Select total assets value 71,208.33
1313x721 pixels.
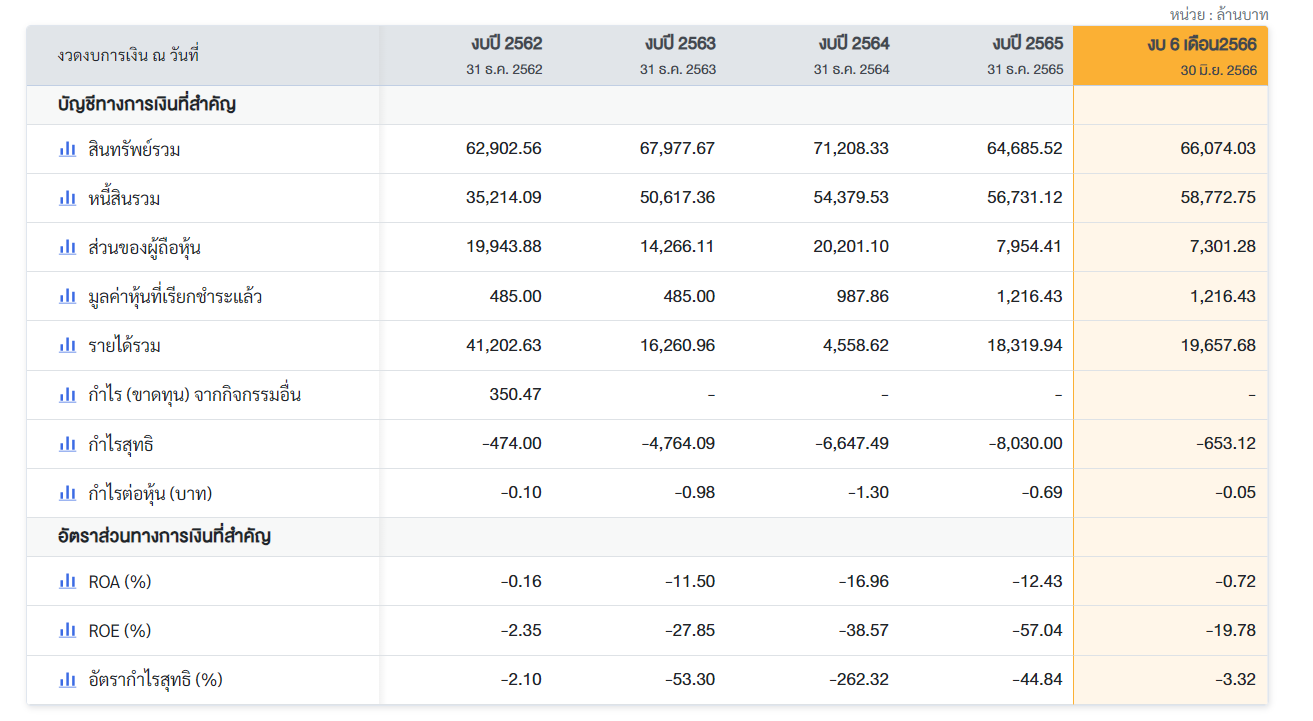coord(851,149)
